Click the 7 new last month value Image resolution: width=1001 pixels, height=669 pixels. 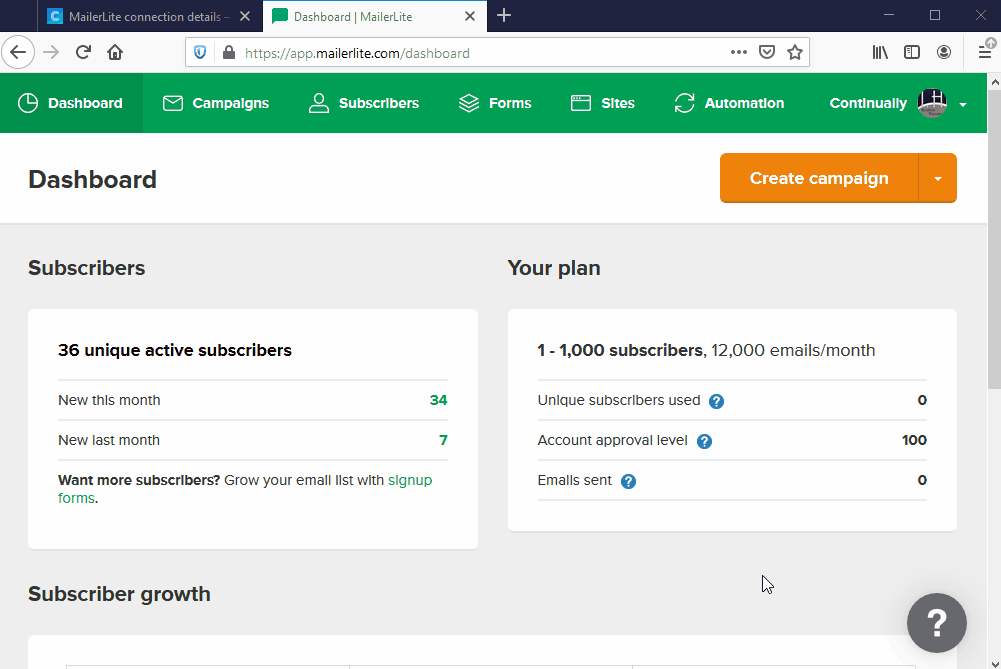pos(443,440)
